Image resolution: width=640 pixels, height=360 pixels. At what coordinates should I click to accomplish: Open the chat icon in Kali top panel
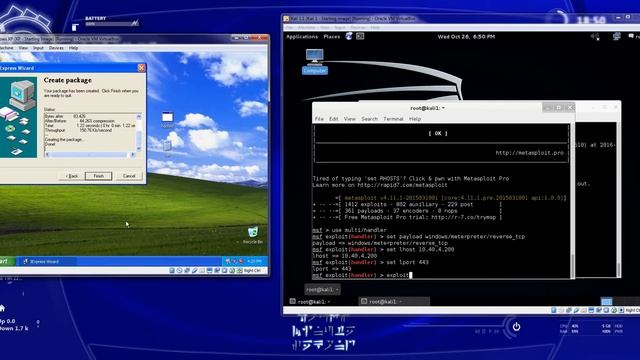click(631, 37)
